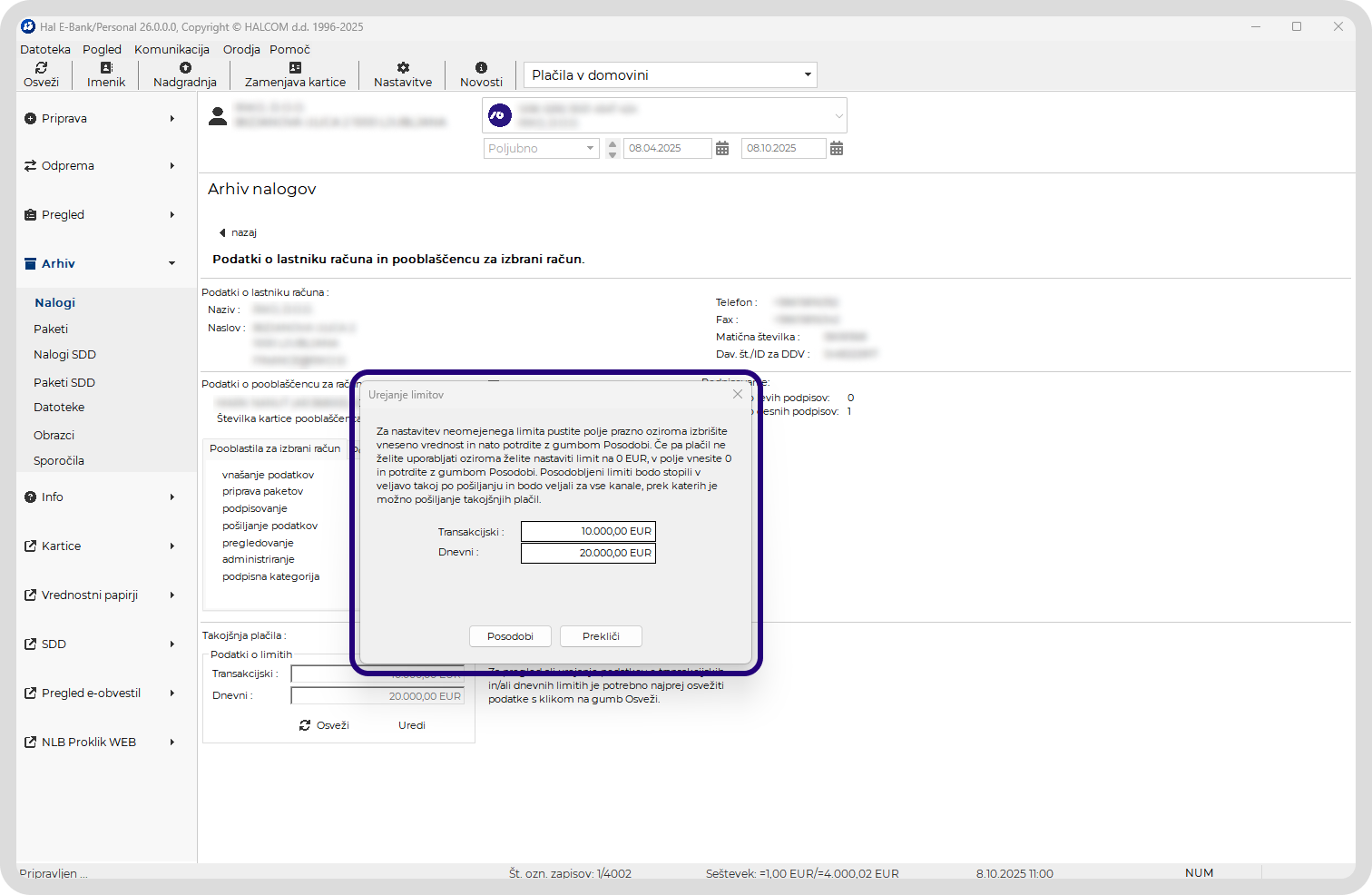The height and width of the screenshot is (895, 1372).
Task: Click the Nadgradnja upgrade icon
Action: point(185,68)
